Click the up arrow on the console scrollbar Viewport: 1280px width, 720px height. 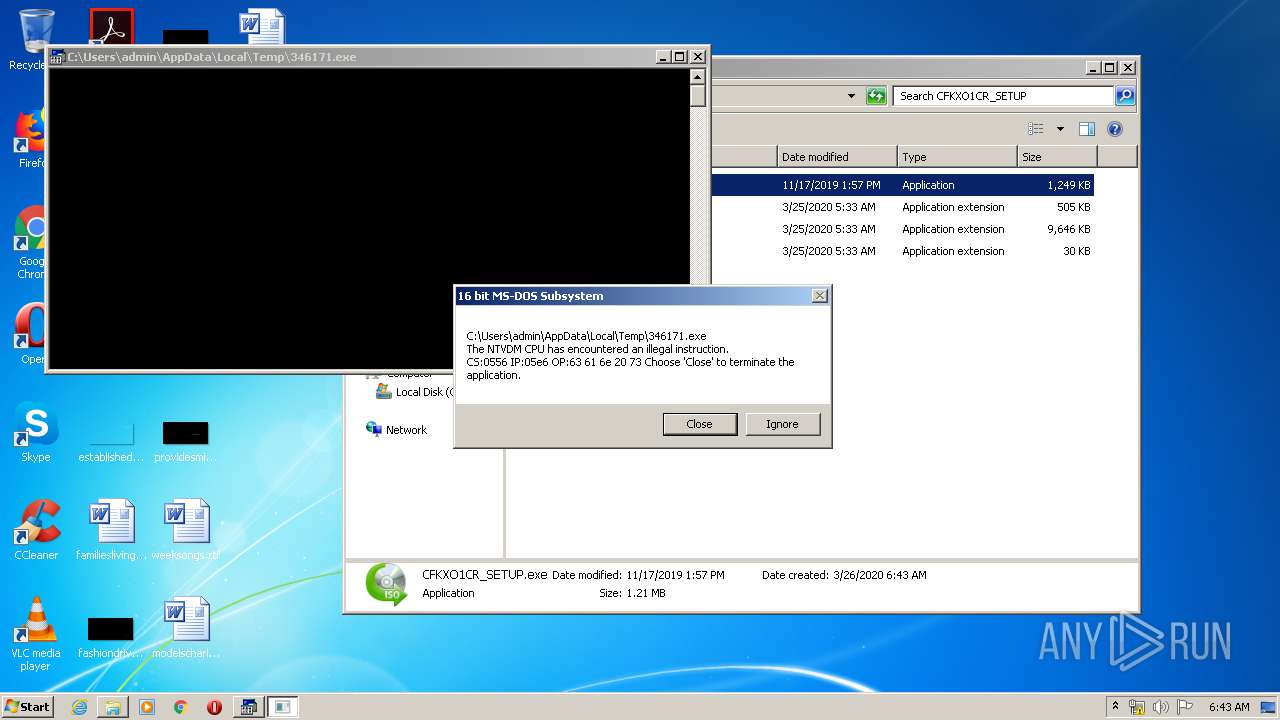(697, 76)
